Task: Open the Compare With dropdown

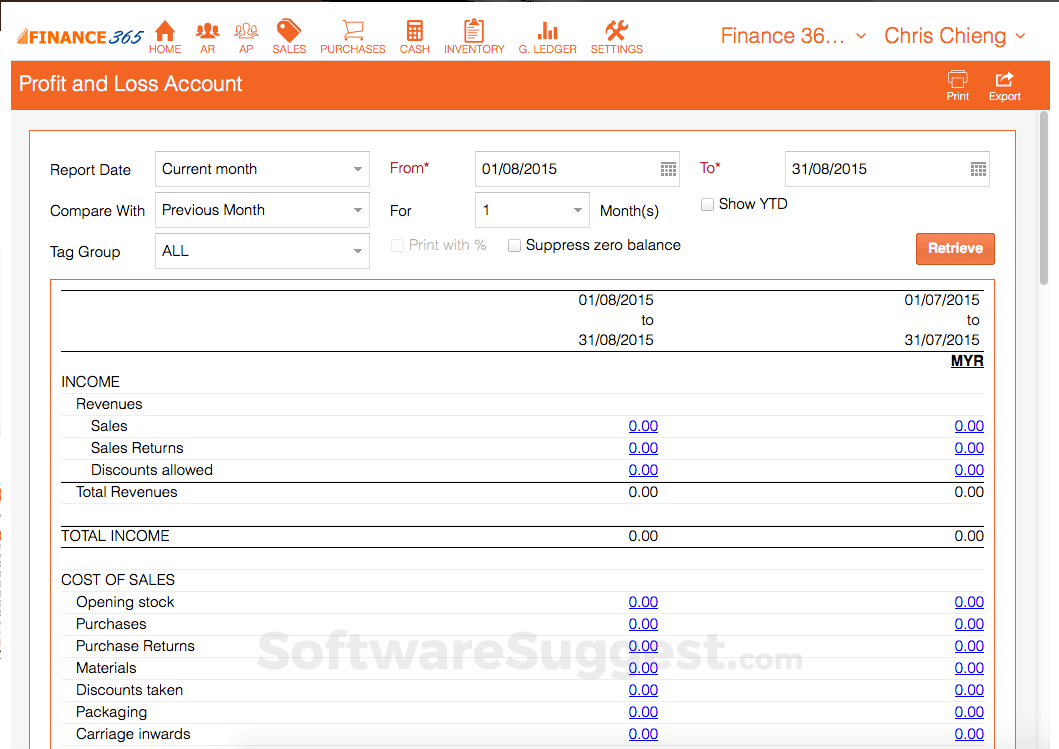Action: point(262,210)
